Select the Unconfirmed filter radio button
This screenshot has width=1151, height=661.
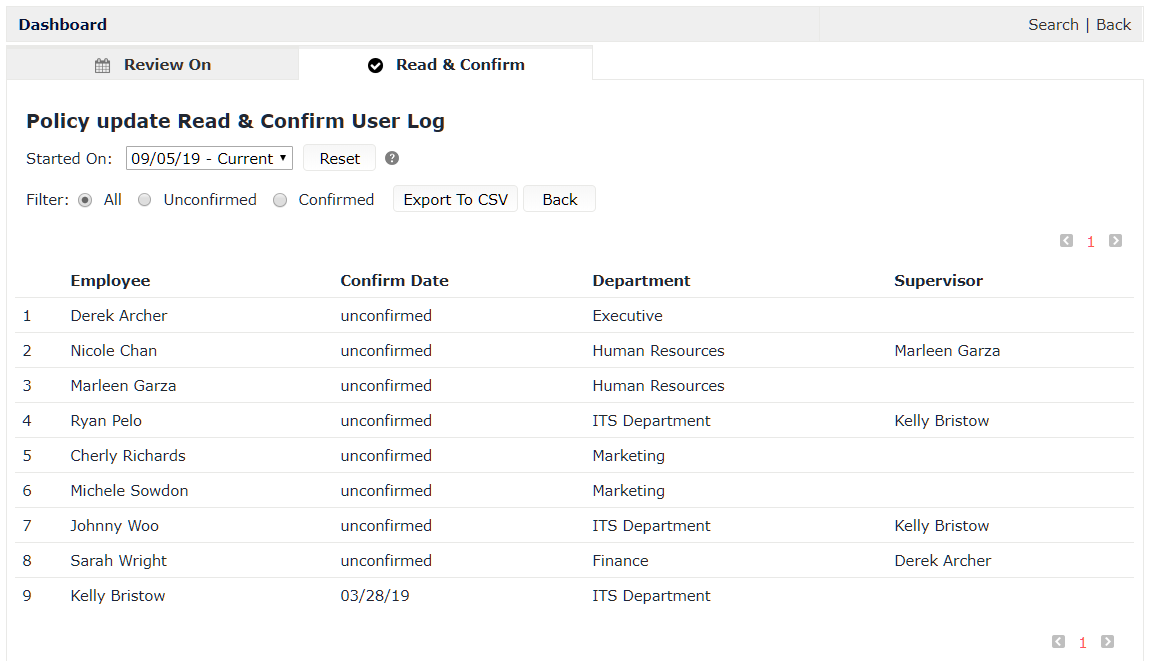point(145,200)
